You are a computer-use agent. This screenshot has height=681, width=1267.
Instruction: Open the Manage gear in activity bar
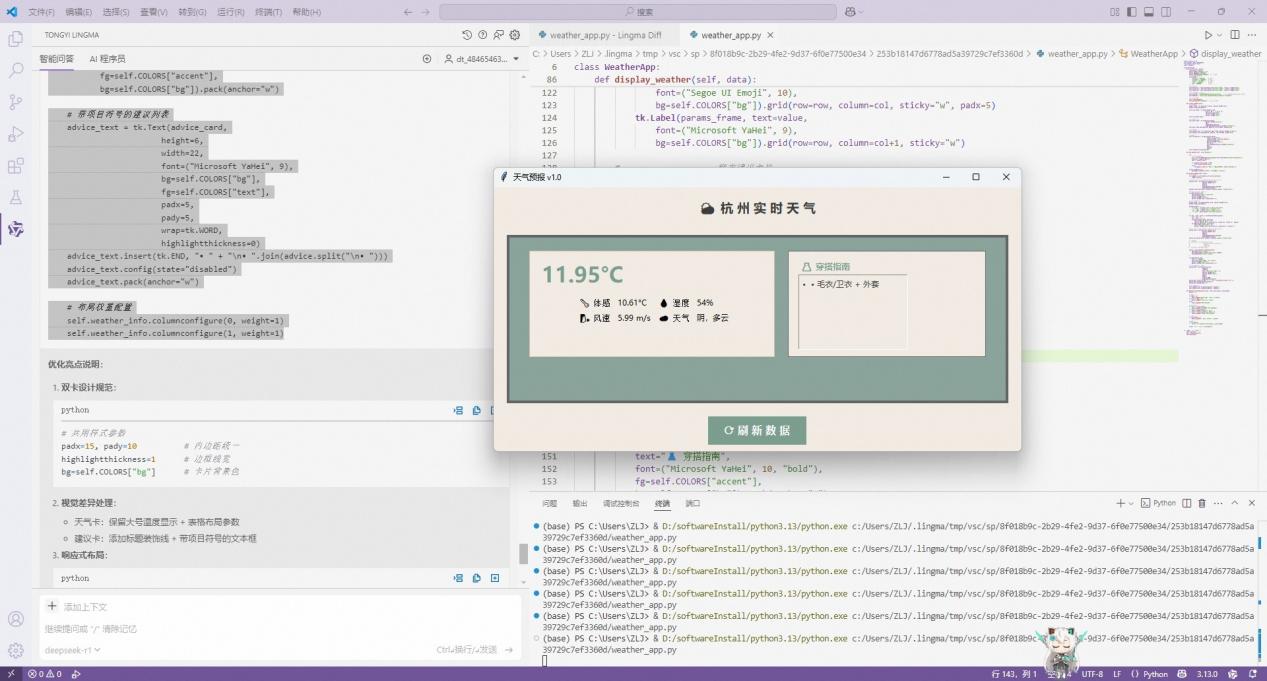[x=15, y=650]
